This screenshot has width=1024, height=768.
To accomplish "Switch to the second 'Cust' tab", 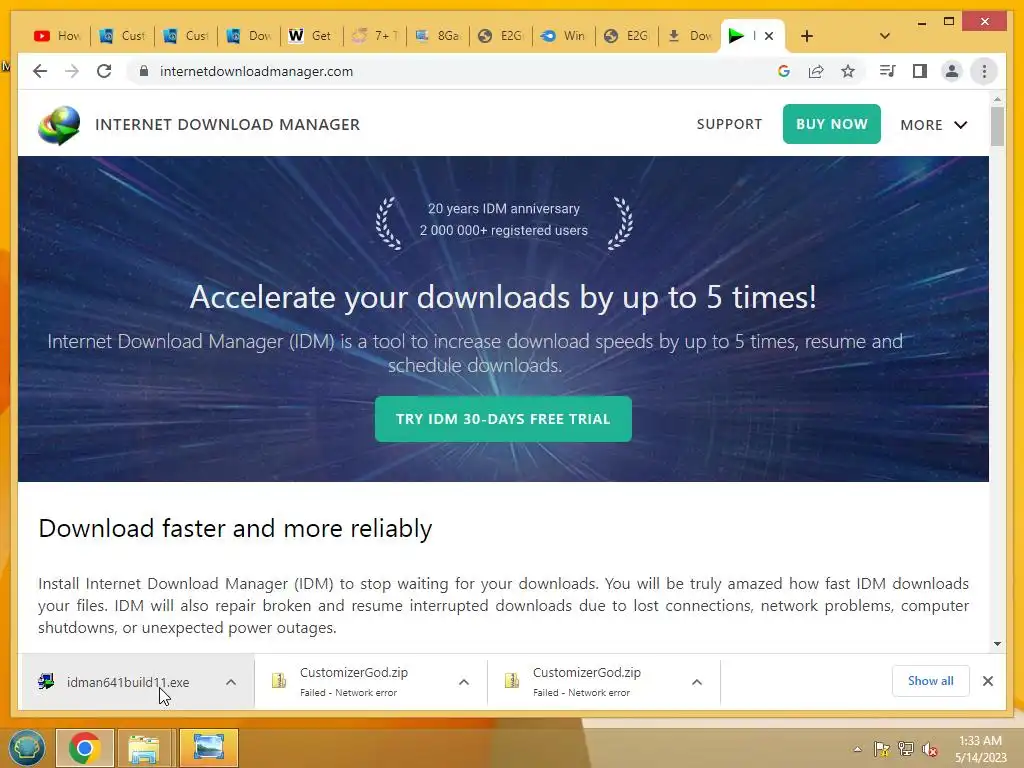I will coord(184,36).
